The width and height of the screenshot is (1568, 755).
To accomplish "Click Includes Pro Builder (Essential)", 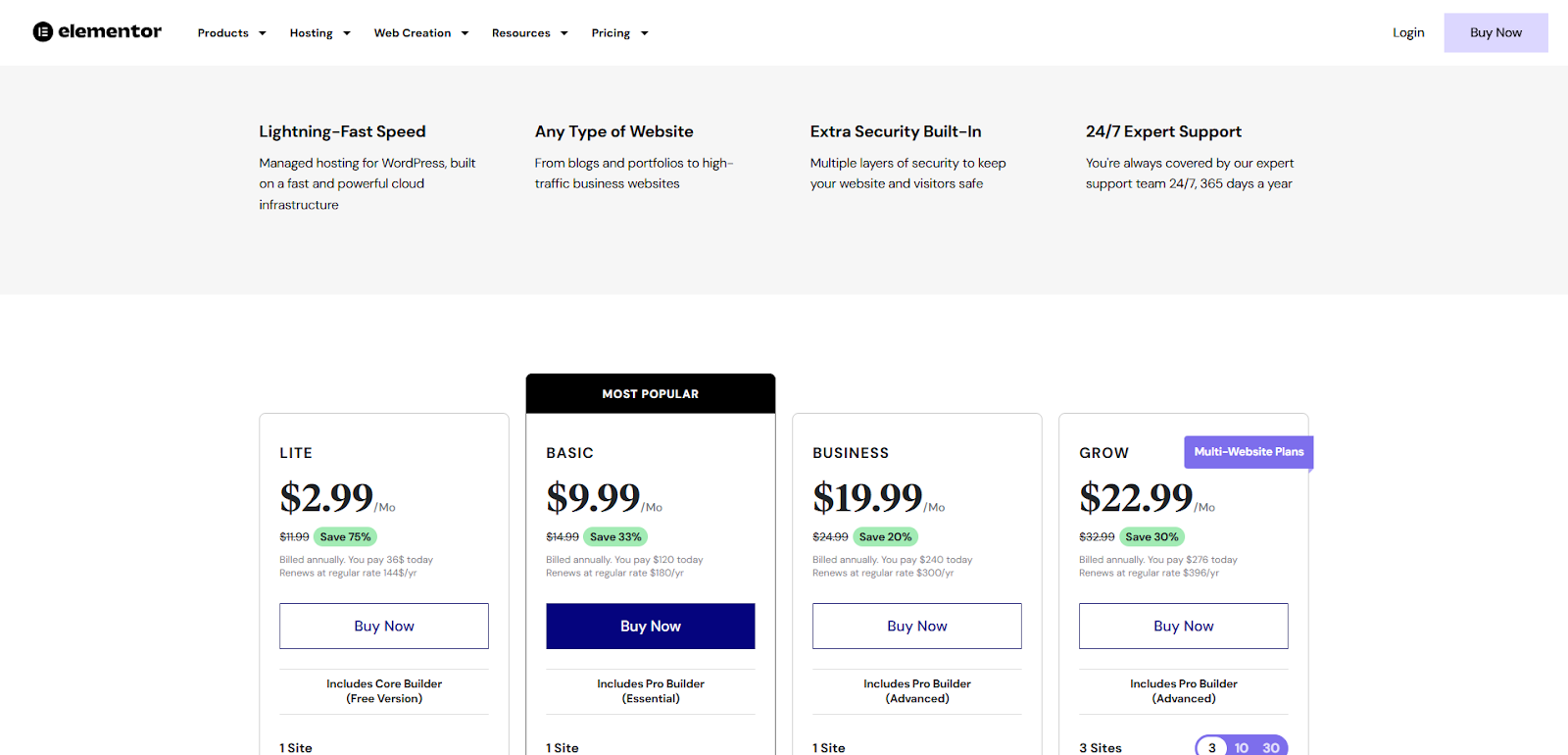I will point(651,691).
